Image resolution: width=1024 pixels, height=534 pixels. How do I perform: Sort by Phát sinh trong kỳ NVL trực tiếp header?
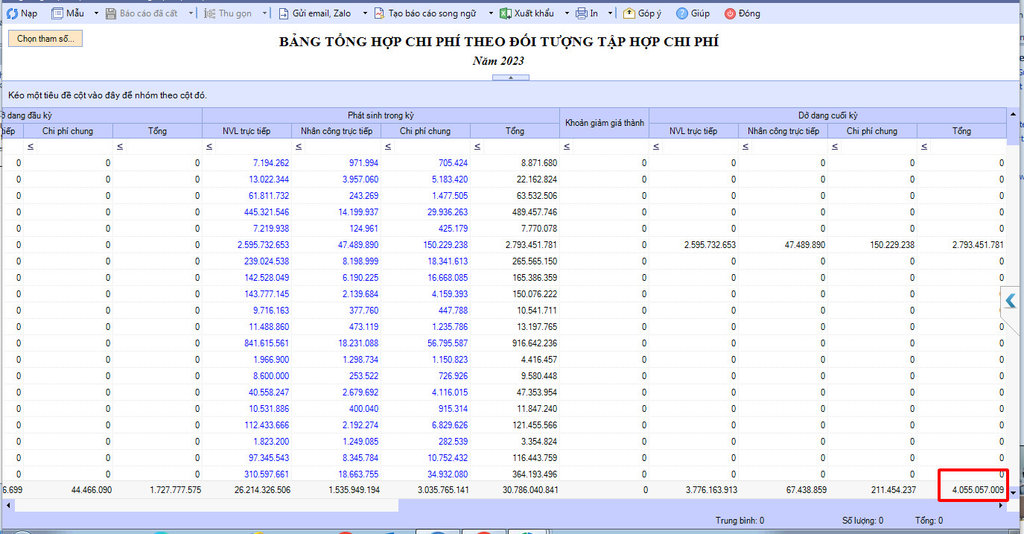pyautogui.click(x=246, y=131)
